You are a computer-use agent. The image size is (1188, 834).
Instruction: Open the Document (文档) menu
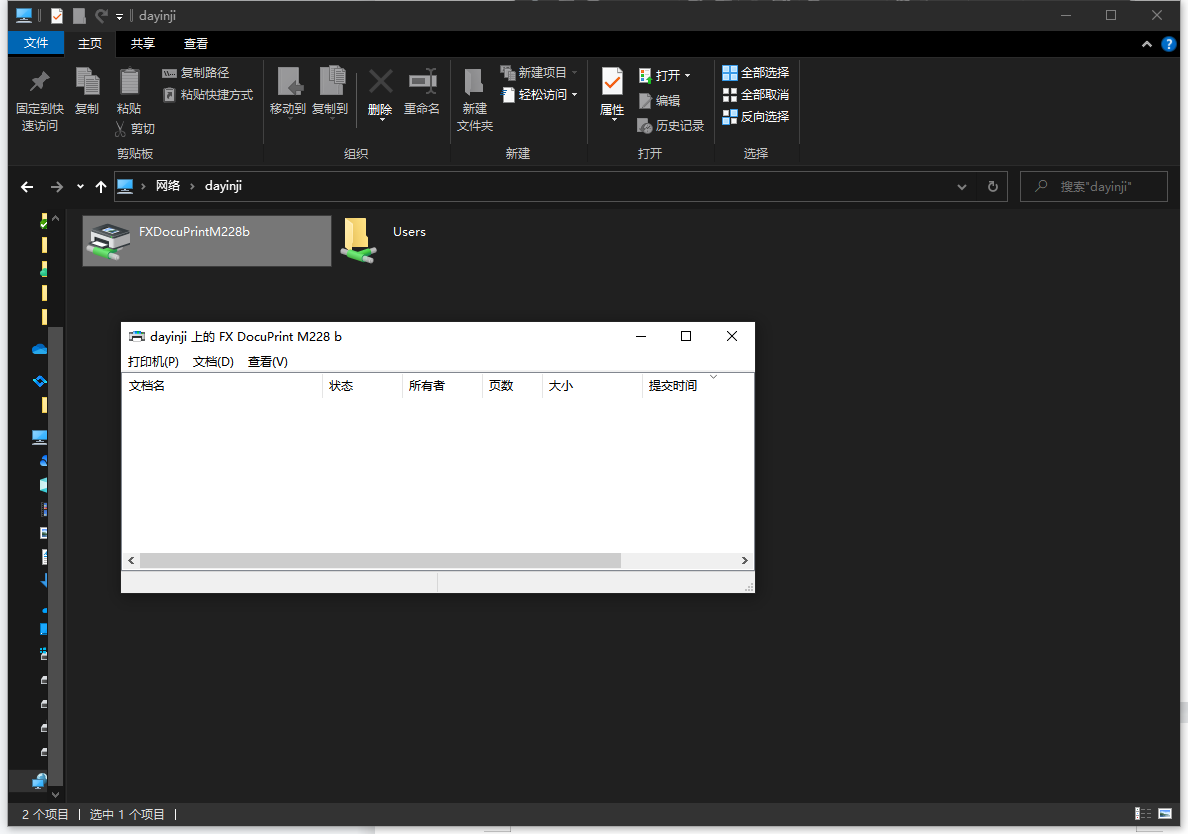point(213,361)
